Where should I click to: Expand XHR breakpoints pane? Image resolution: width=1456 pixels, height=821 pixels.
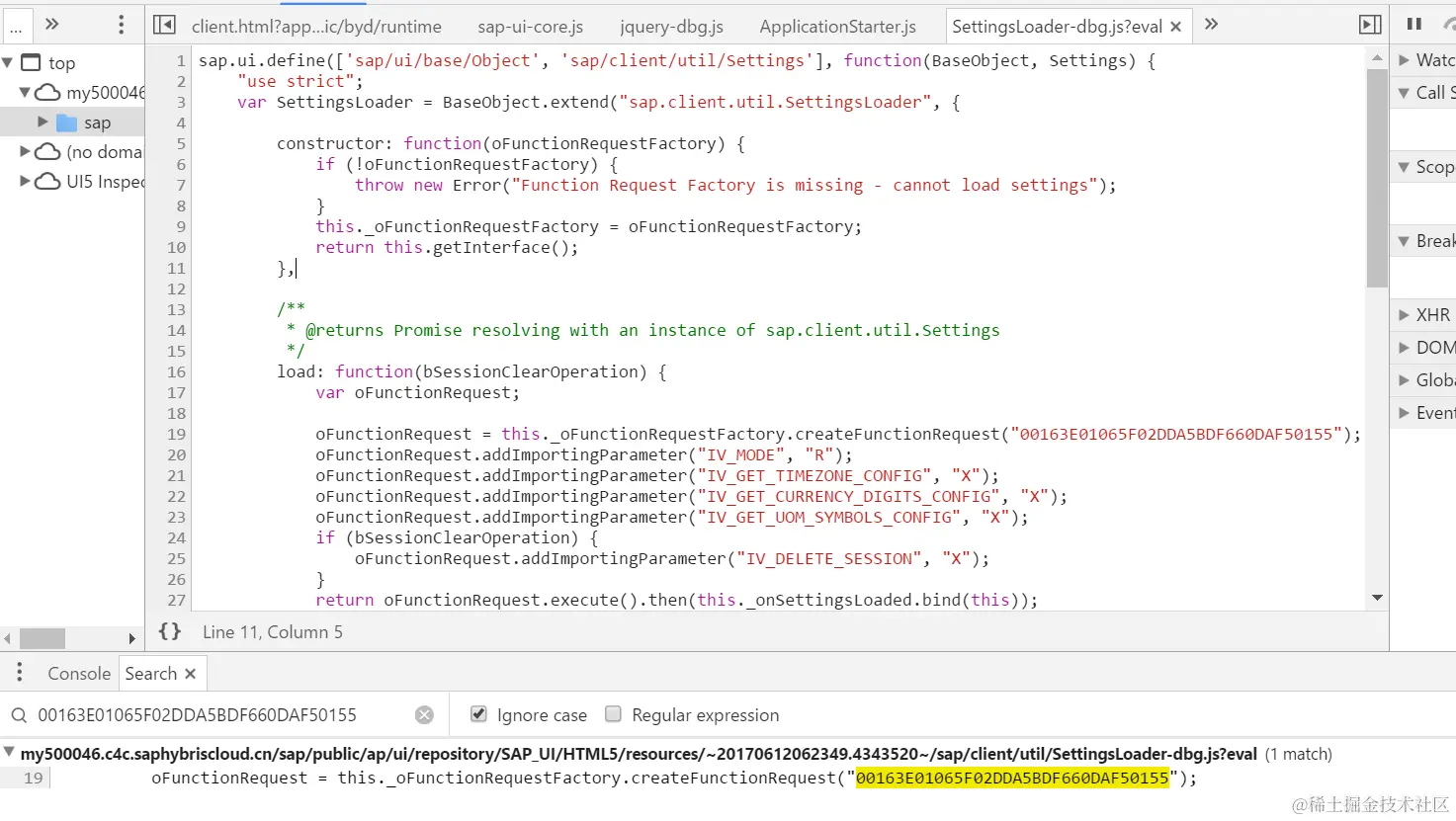[1404, 315]
